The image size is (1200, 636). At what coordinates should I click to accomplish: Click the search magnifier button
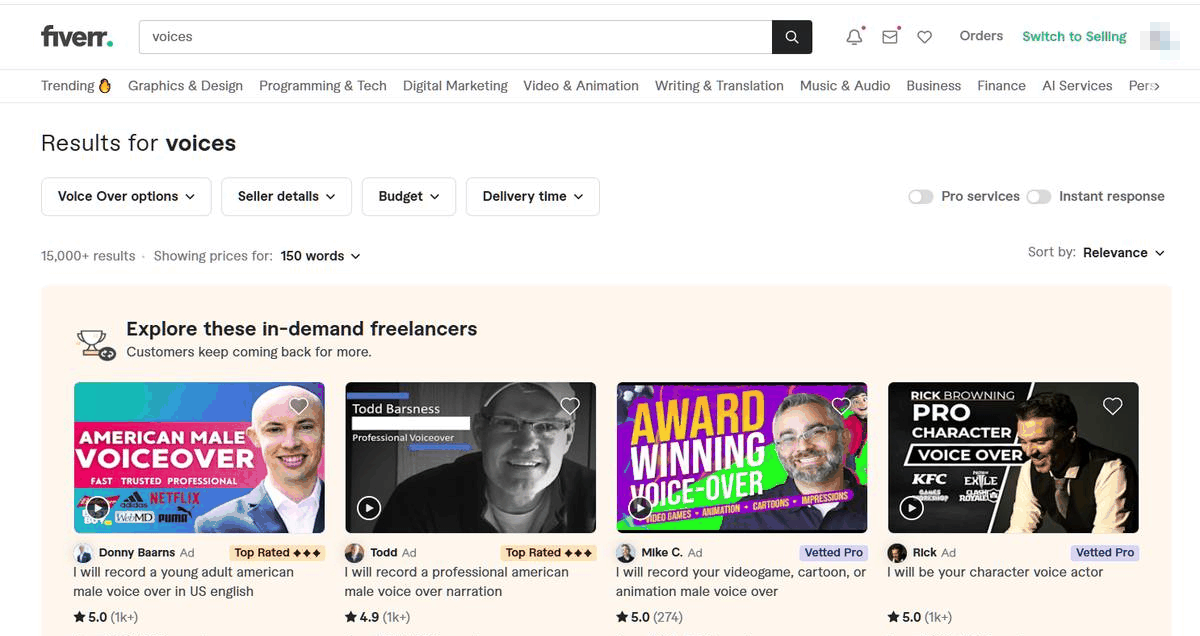(792, 37)
